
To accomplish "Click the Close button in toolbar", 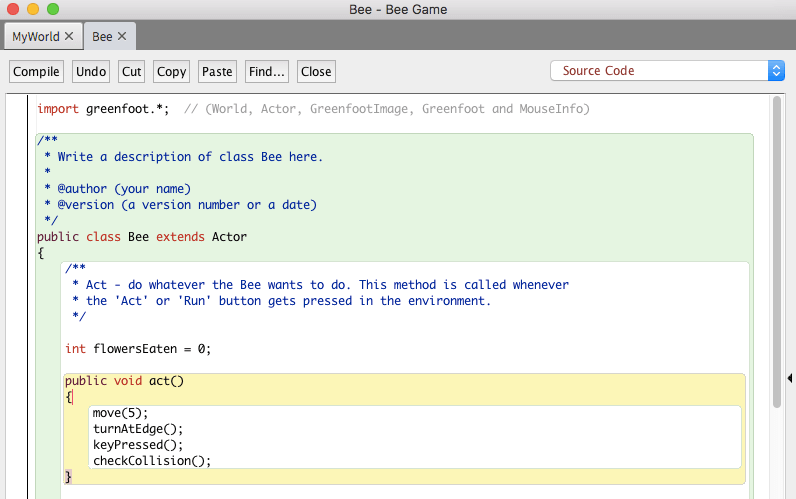I will pos(316,72).
